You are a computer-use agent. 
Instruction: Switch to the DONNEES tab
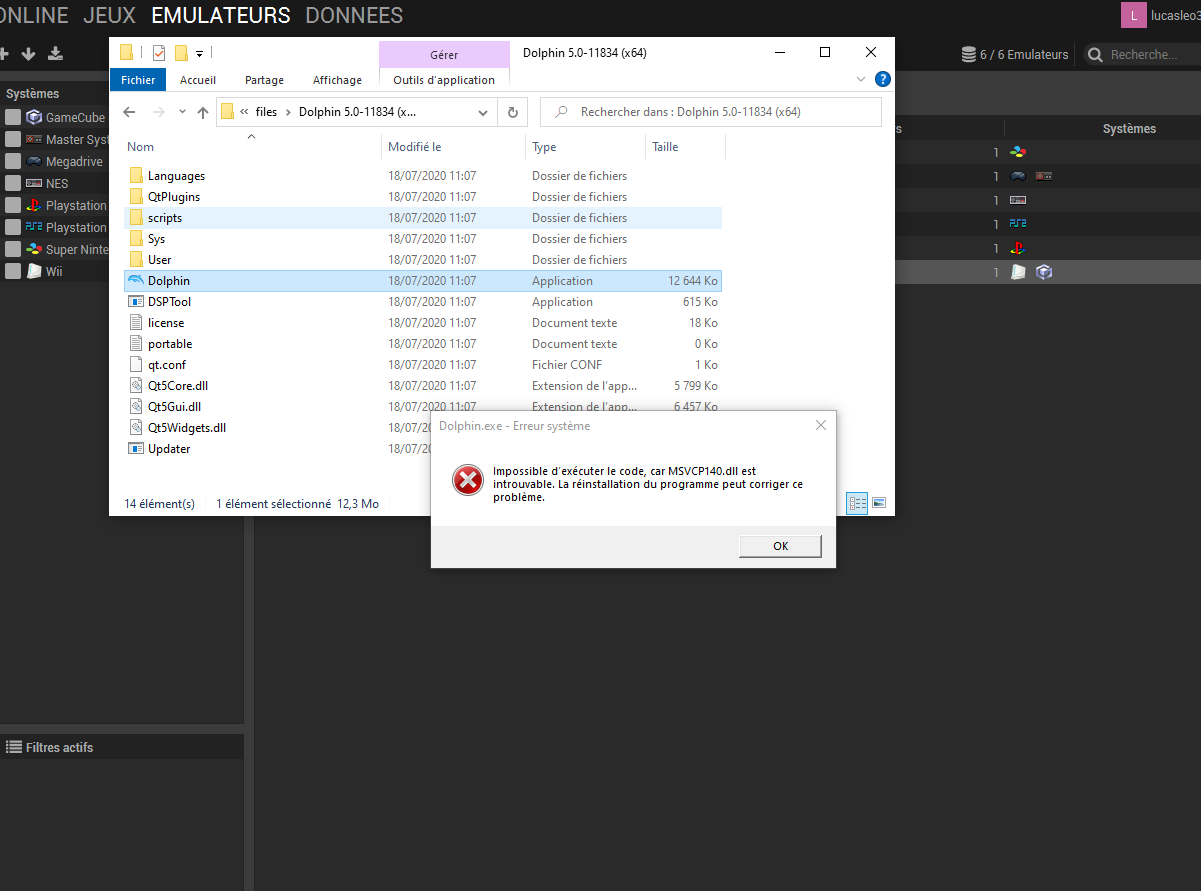354,15
